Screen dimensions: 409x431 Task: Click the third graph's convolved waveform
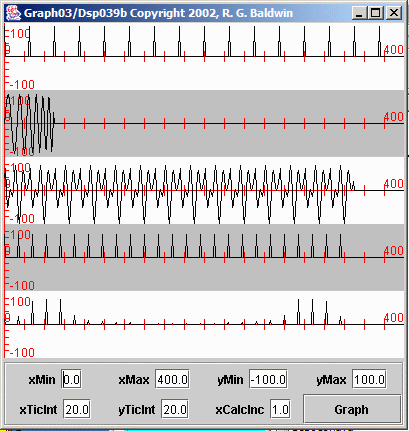point(180,193)
